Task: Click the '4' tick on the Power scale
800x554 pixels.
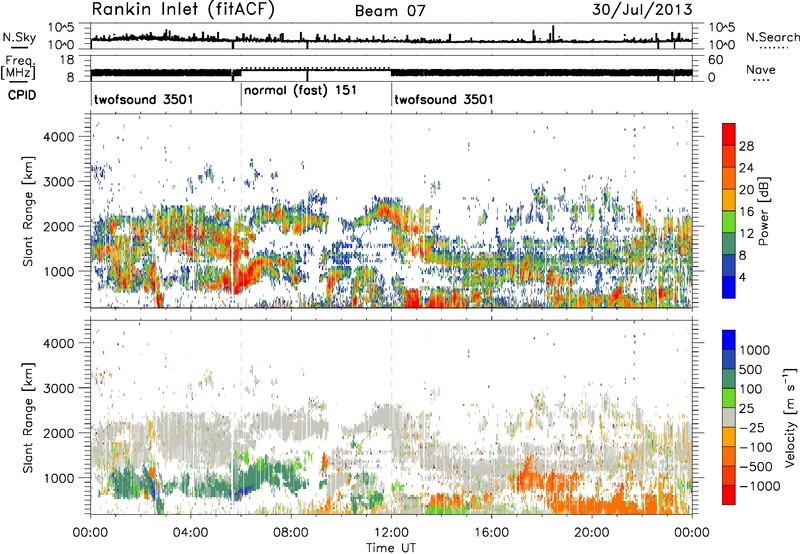Action: coord(742,278)
